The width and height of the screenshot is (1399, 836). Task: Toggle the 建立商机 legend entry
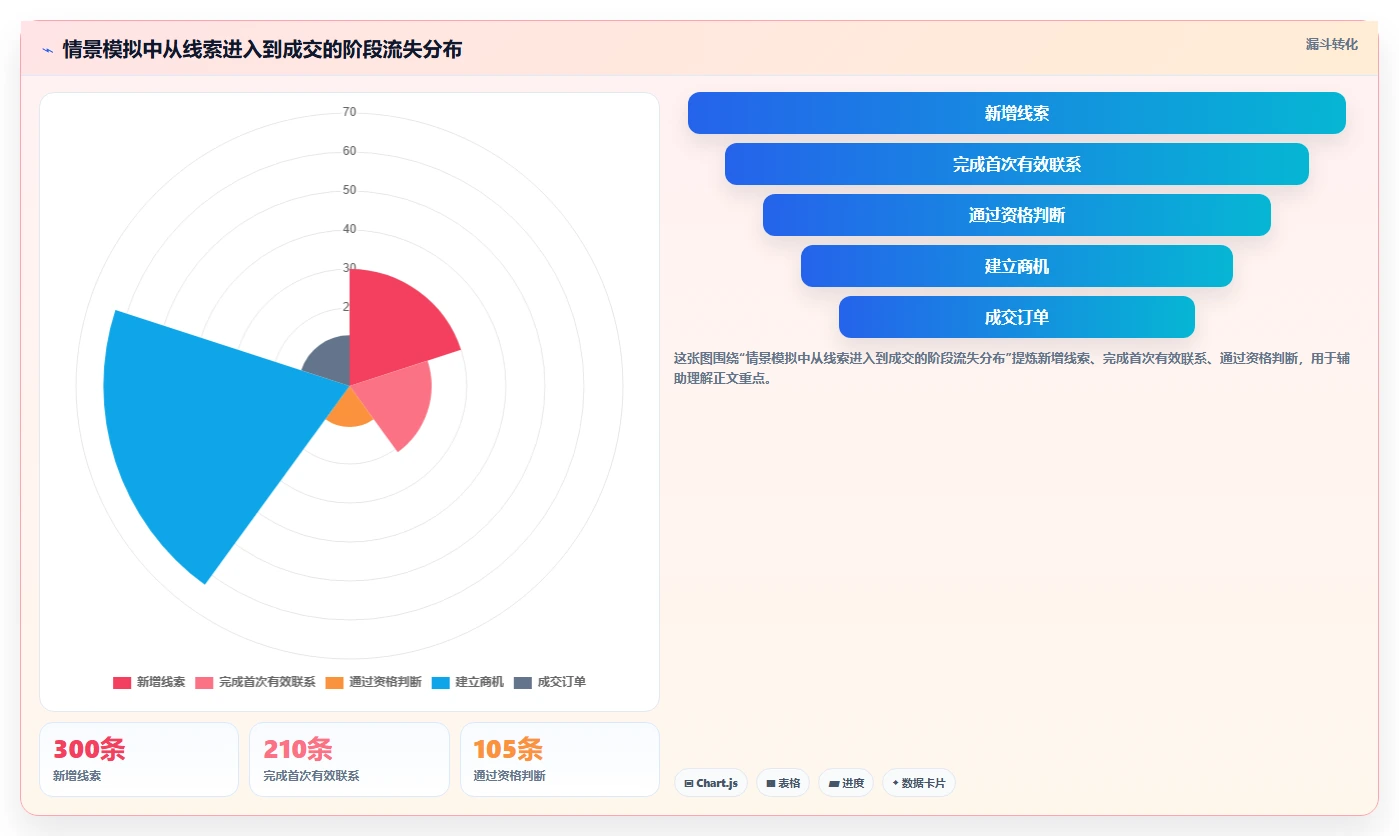[x=467, y=682]
